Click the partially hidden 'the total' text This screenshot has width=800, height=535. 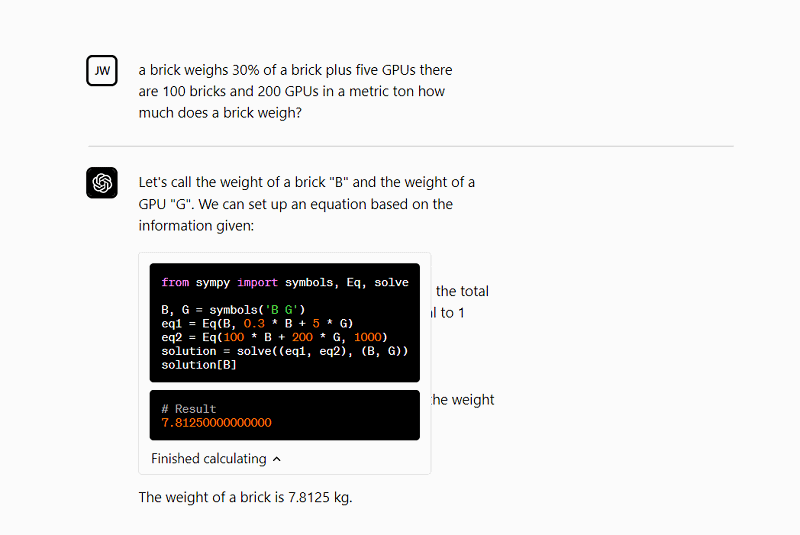462,291
